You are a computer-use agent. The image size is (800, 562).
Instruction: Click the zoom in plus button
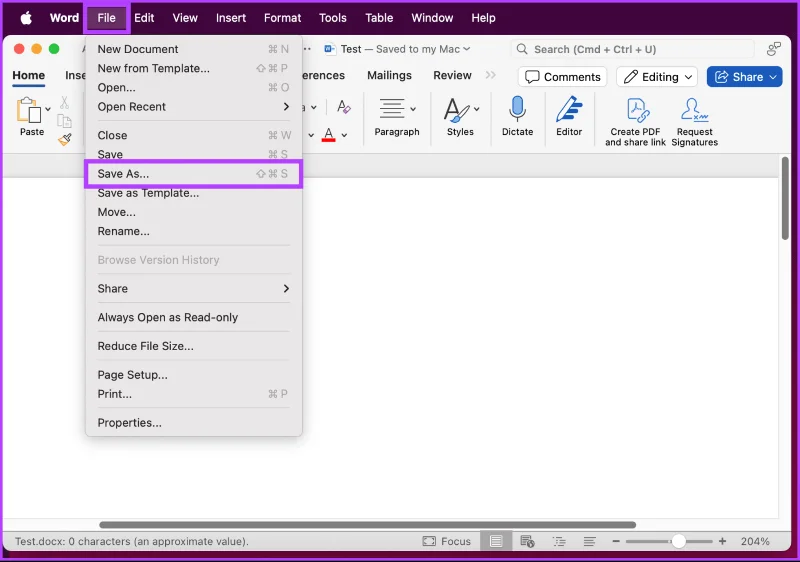(722, 541)
